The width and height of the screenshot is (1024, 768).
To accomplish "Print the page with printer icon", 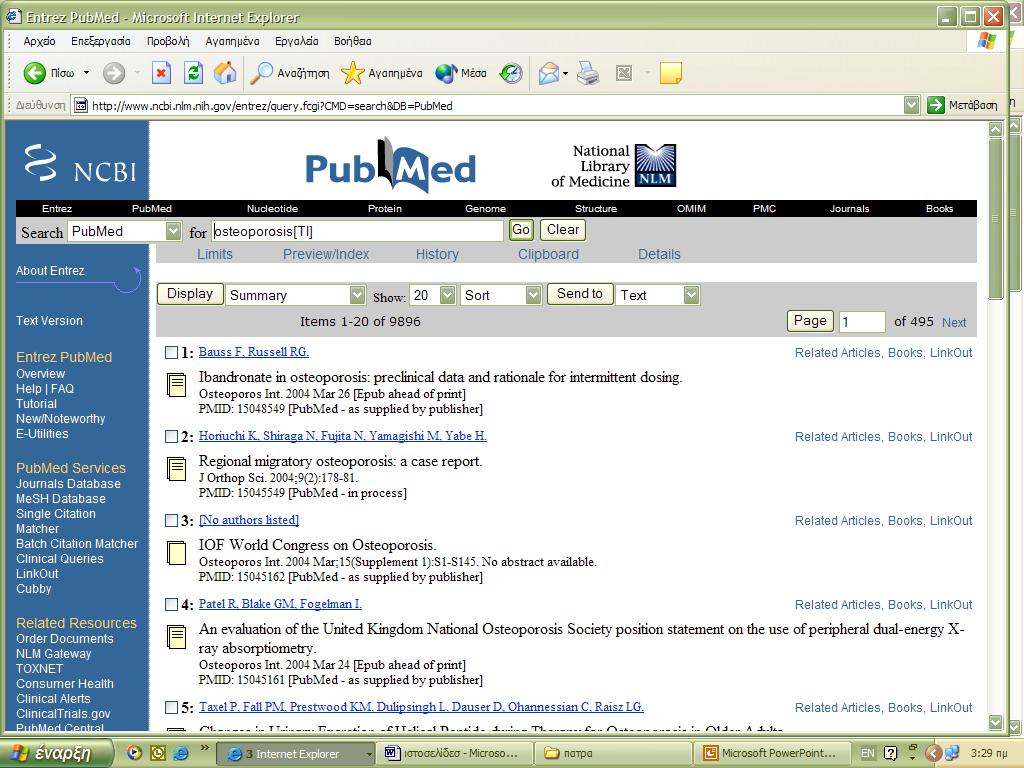I will point(588,73).
